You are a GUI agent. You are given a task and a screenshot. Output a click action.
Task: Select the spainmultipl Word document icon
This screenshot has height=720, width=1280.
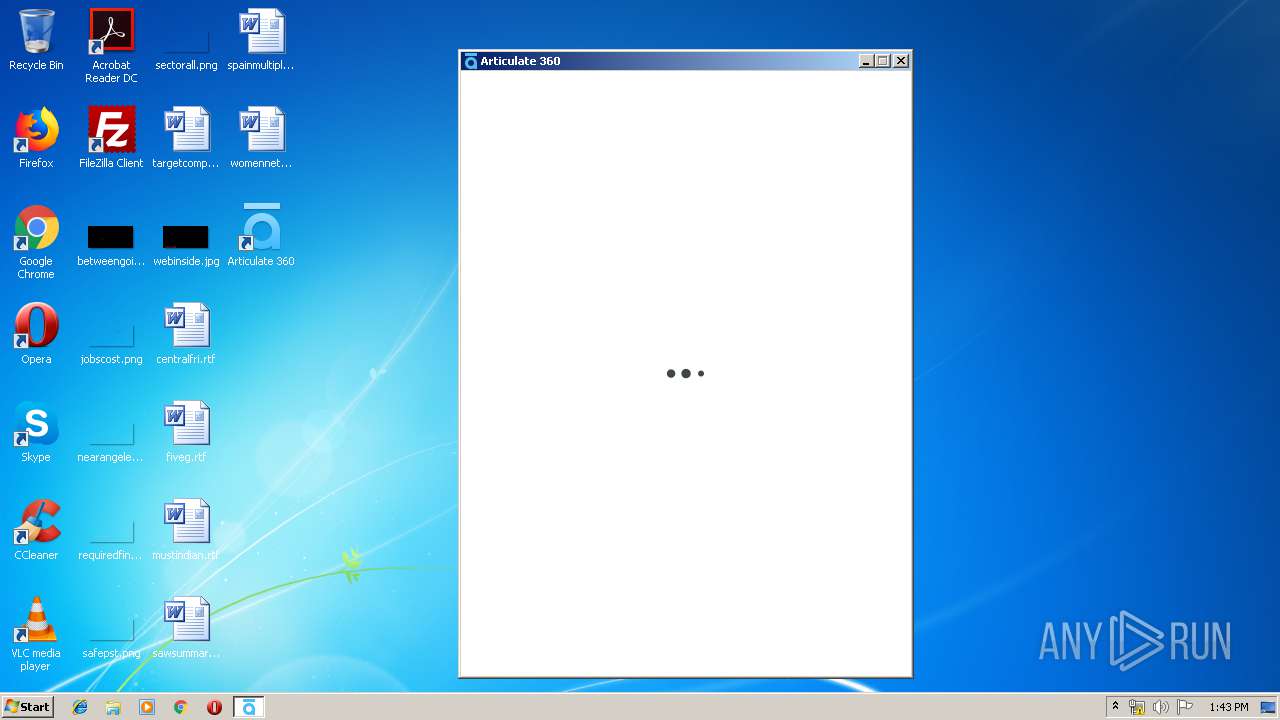click(261, 42)
